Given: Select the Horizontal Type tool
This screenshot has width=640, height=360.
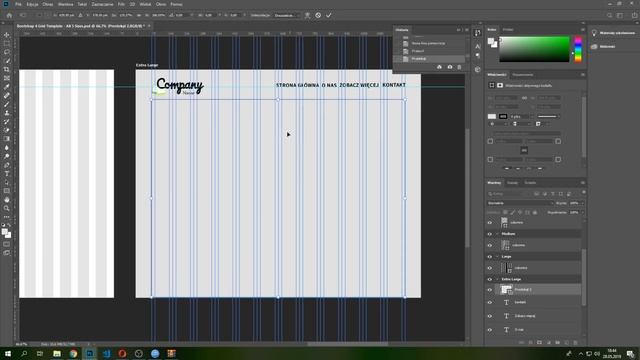Looking at the screenshot, I should (7, 174).
